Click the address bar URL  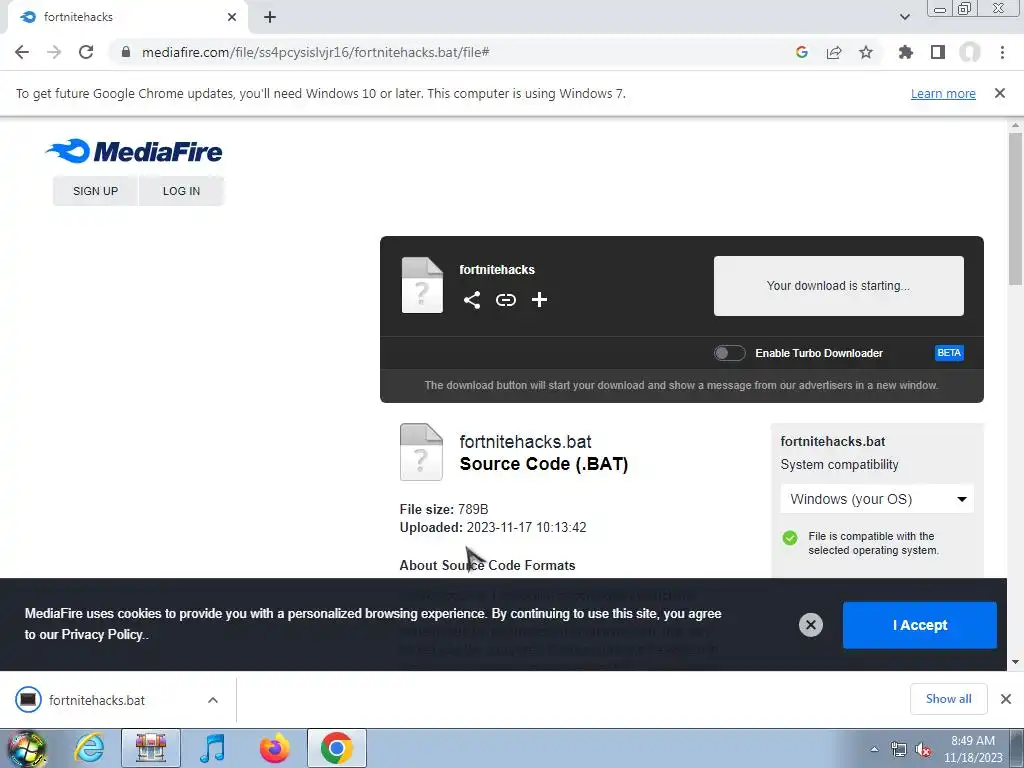pyautogui.click(x=316, y=52)
